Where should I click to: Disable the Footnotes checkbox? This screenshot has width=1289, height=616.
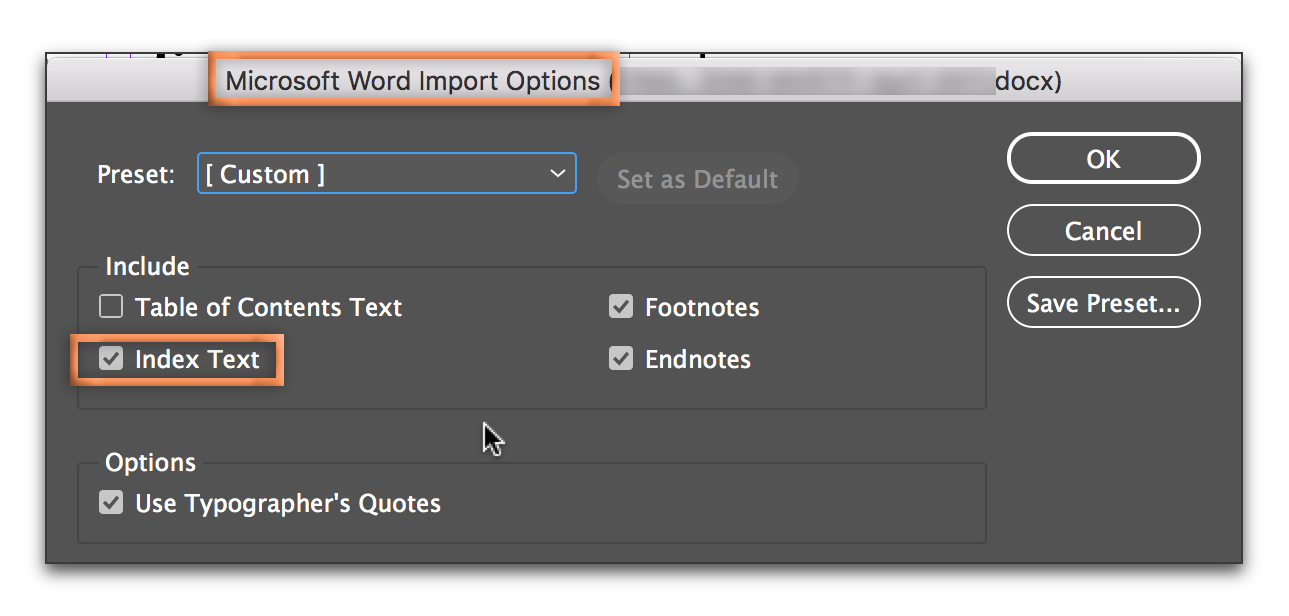[621, 306]
